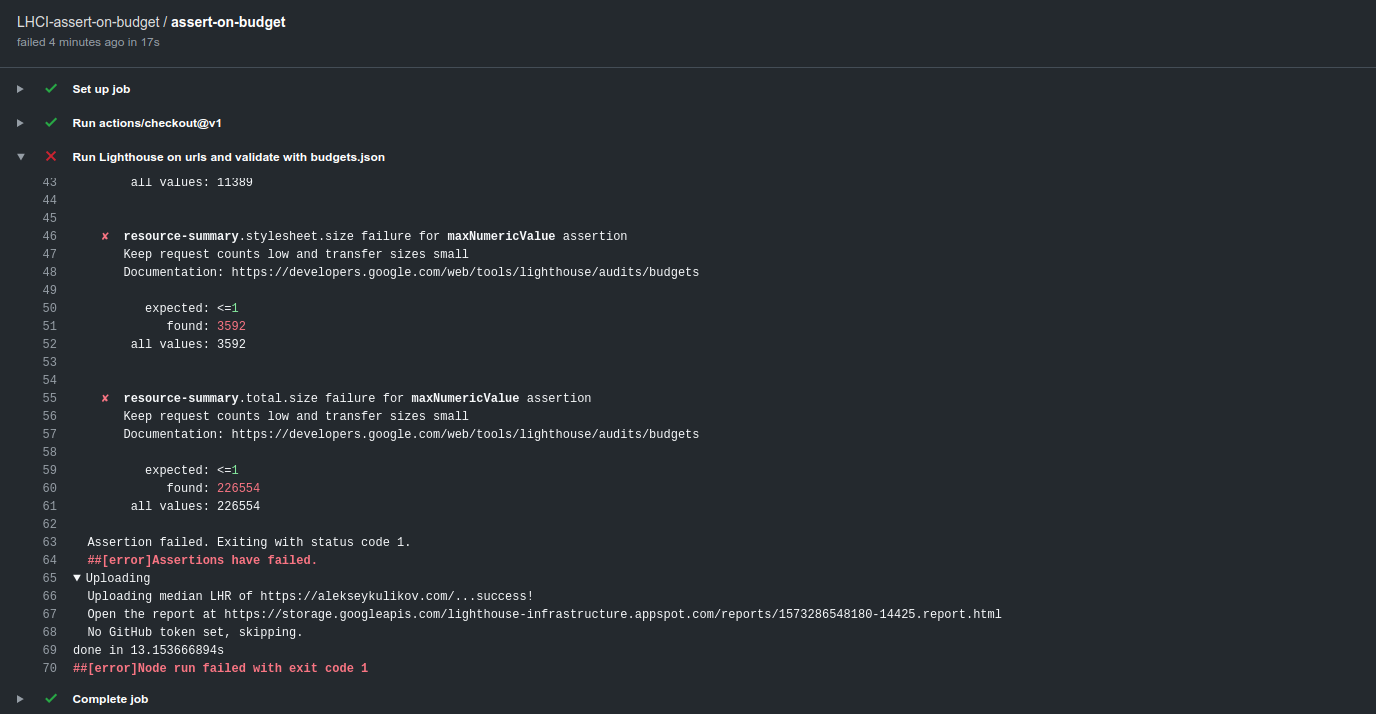Image resolution: width=1376 pixels, height=714 pixels.
Task: Select log line number 55
Action: tap(50, 398)
